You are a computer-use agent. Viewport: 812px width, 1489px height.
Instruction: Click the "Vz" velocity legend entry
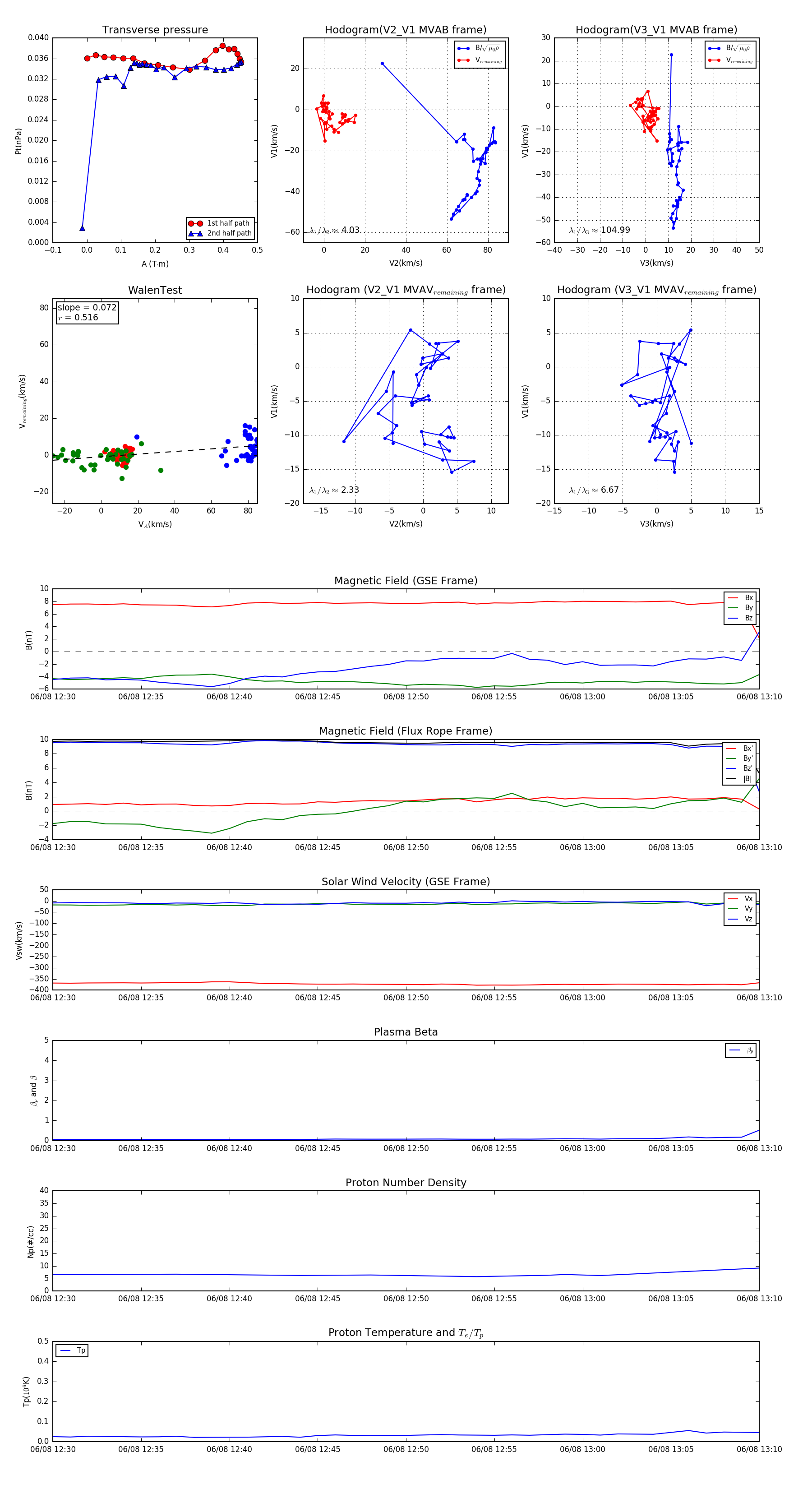741,919
